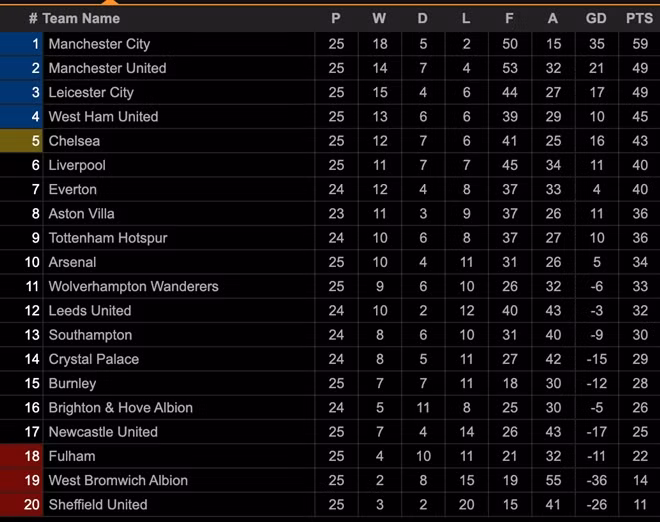Click the Manchester City team name
Image resolution: width=660 pixels, height=522 pixels.
tap(99, 44)
